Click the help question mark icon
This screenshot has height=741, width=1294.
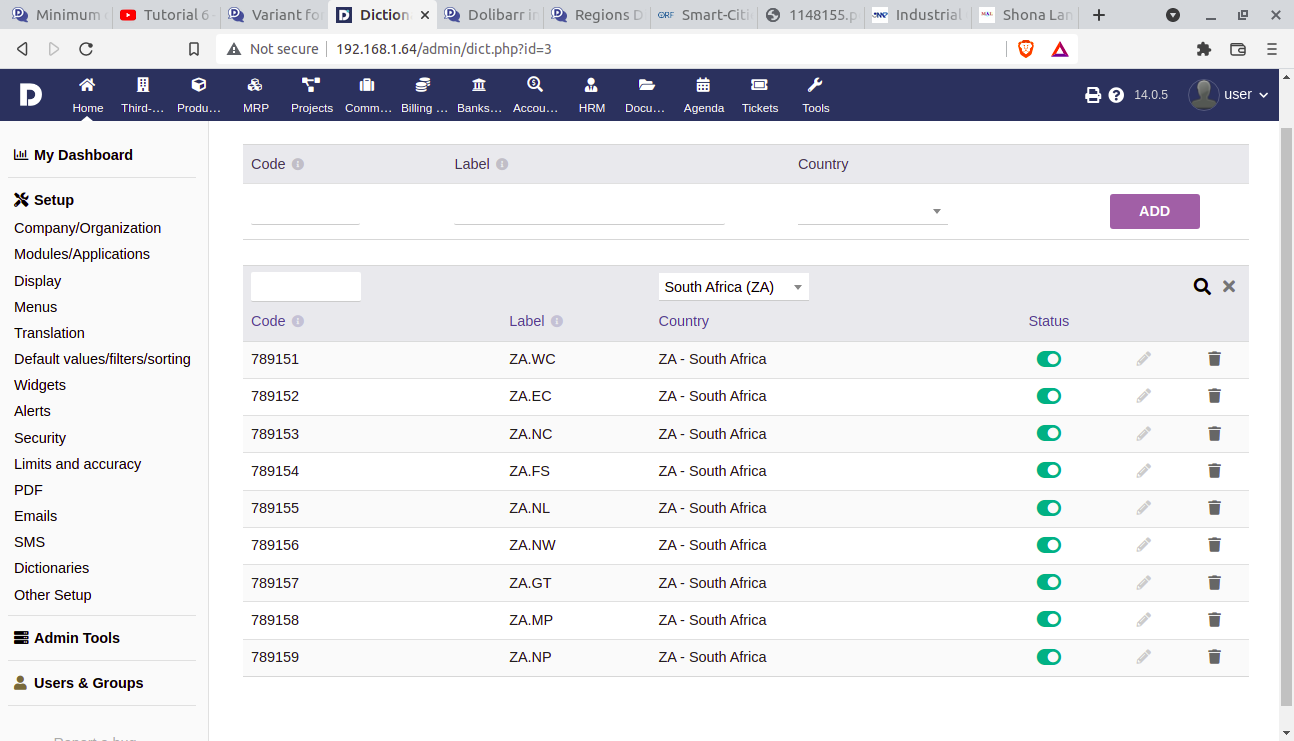click(x=1116, y=95)
